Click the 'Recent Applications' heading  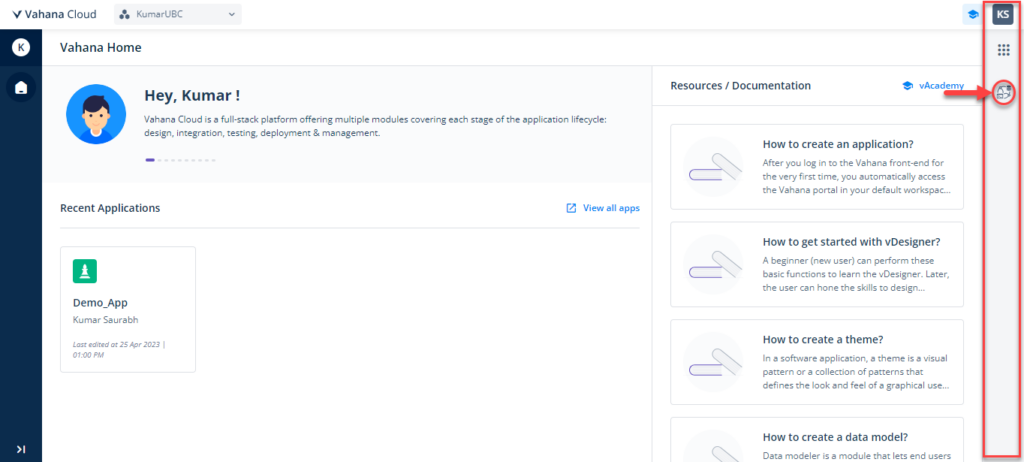click(x=110, y=208)
